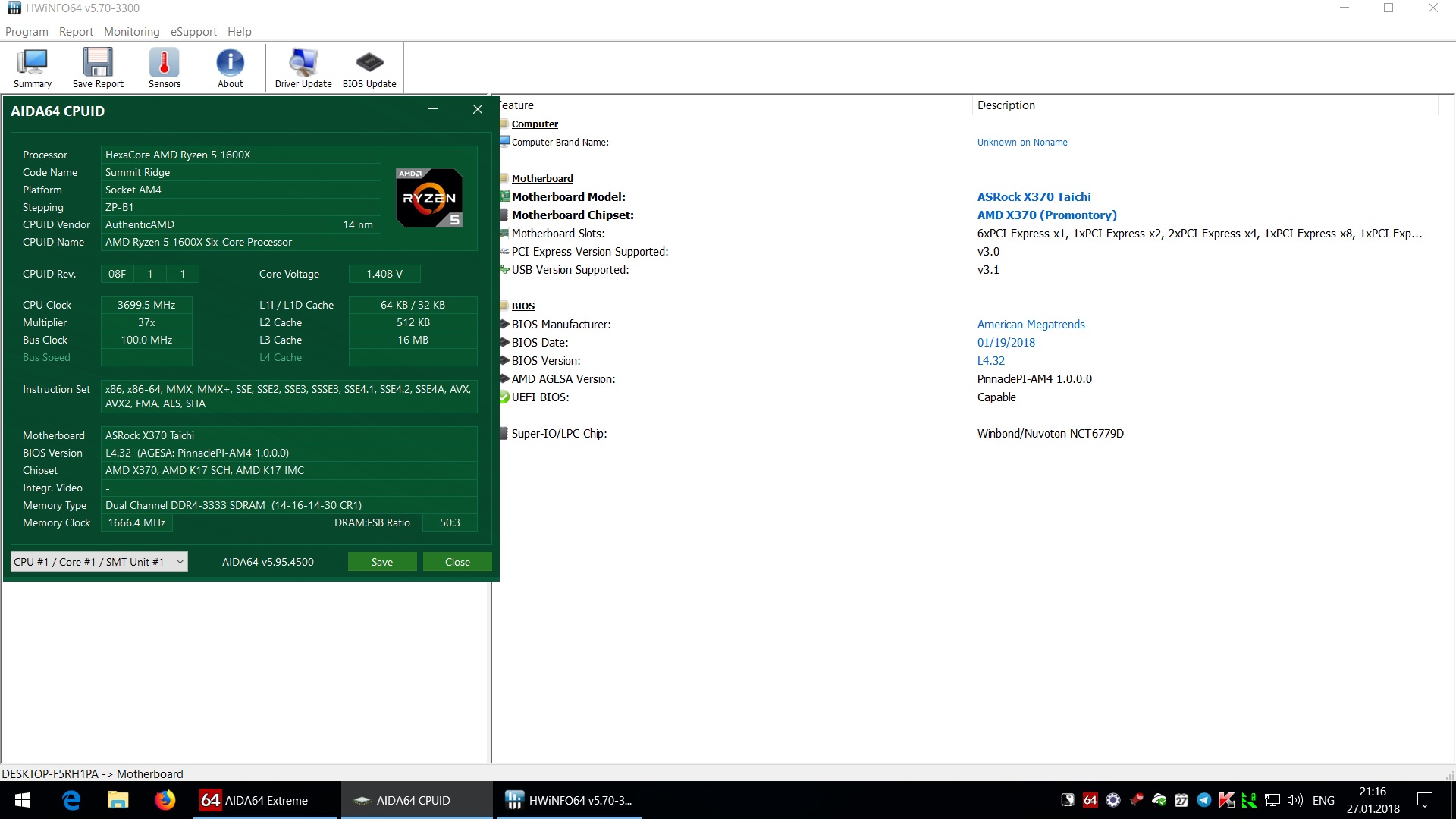
Task: Open the Program menu
Action: [x=27, y=32]
